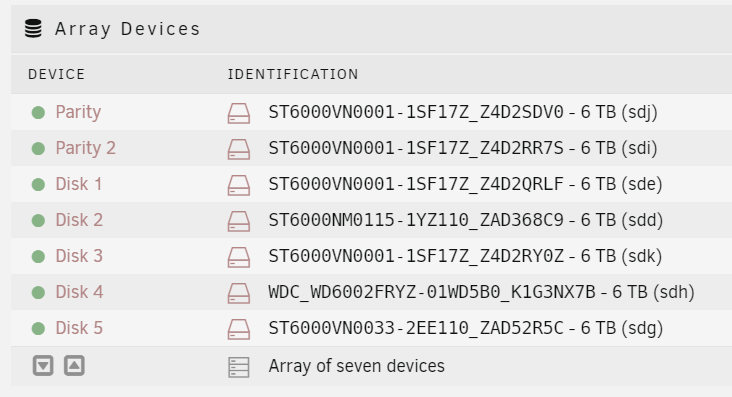Click the green status dot for Parity
The height and width of the screenshot is (397, 732).
pos(38,113)
